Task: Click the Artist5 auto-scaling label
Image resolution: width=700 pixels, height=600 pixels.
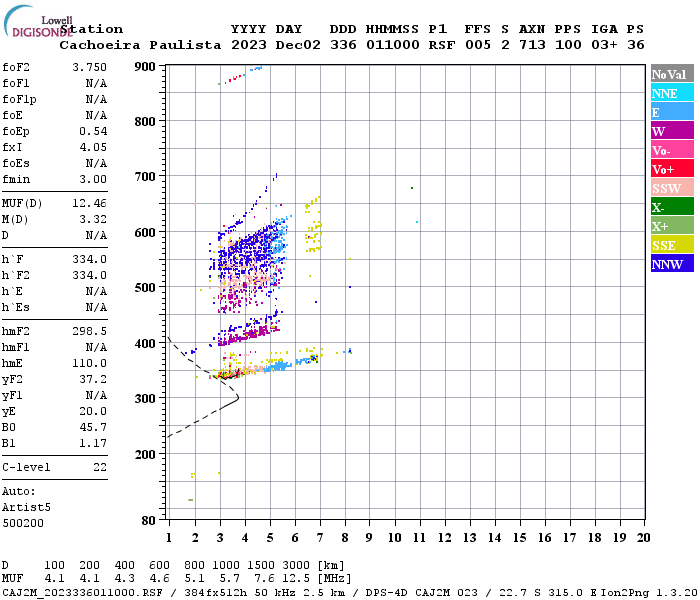Action: point(26,508)
